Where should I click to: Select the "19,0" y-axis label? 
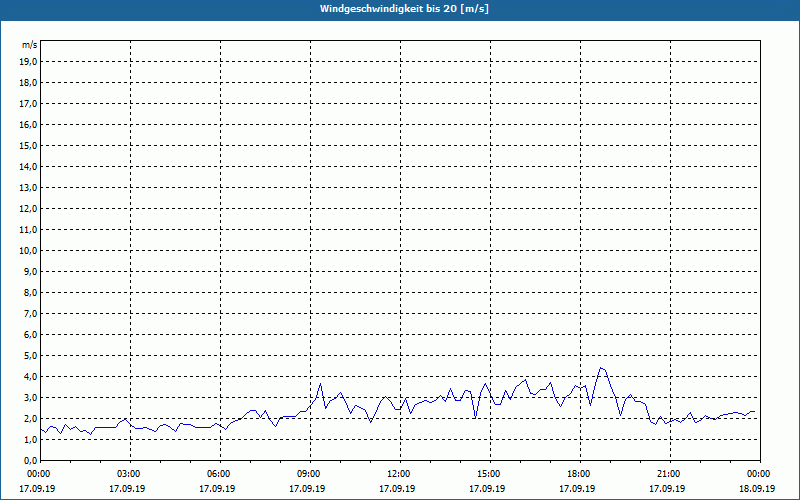coord(29,62)
